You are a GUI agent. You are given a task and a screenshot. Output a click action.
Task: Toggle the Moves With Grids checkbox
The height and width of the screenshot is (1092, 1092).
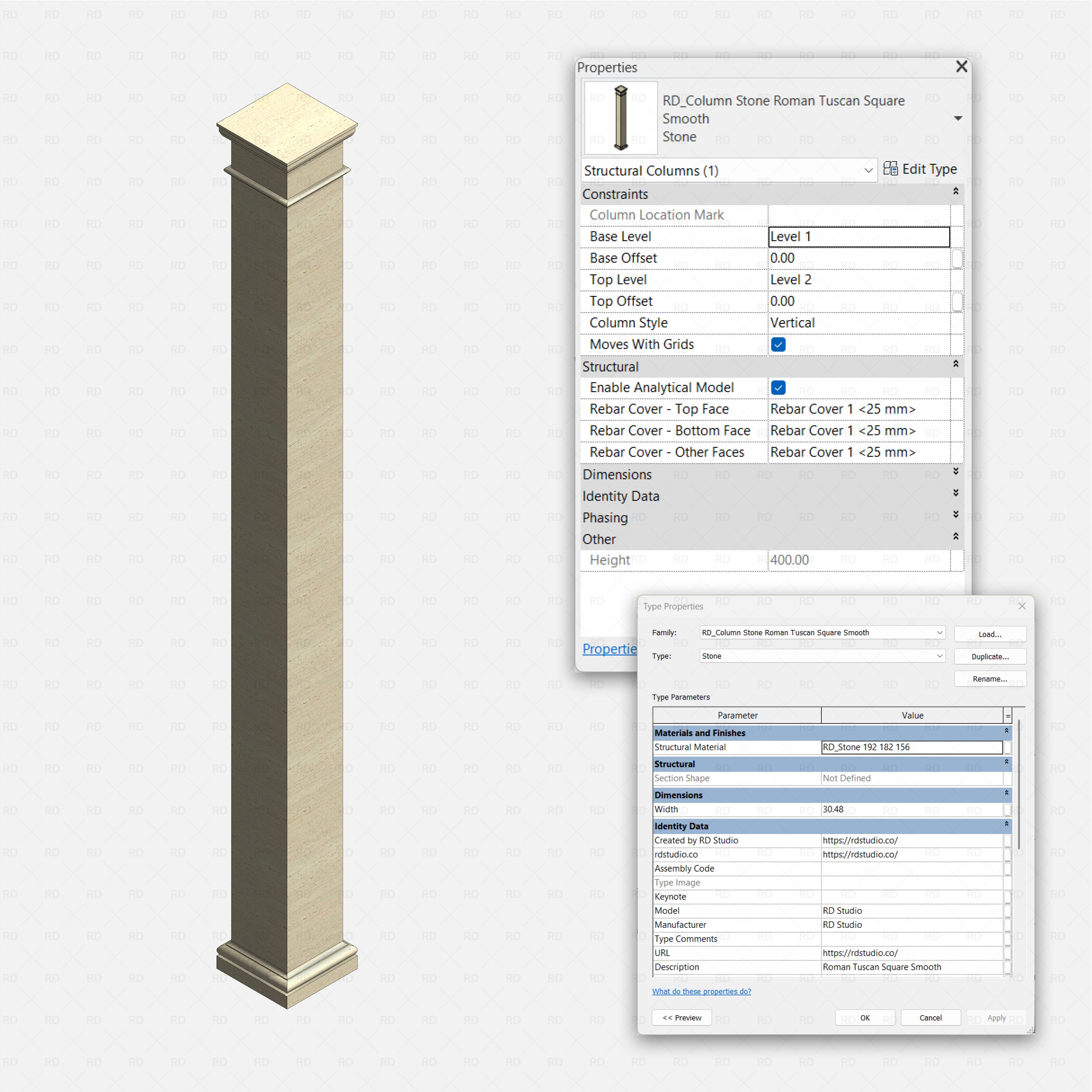click(778, 344)
